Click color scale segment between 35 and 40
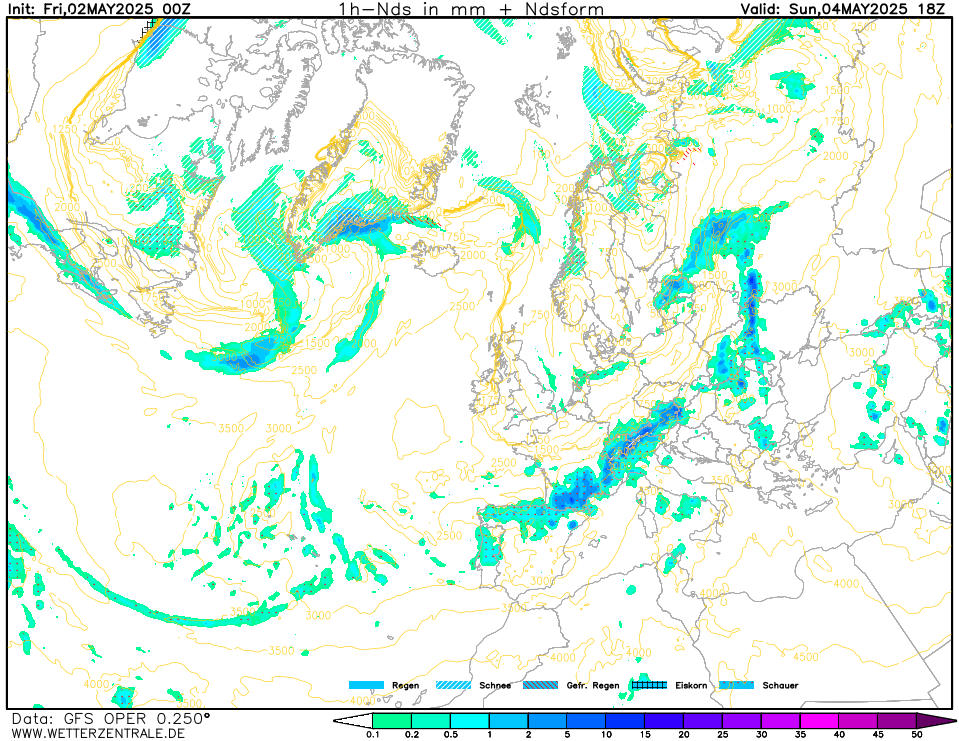Image resolution: width=959 pixels, height=741 pixels. click(820, 720)
